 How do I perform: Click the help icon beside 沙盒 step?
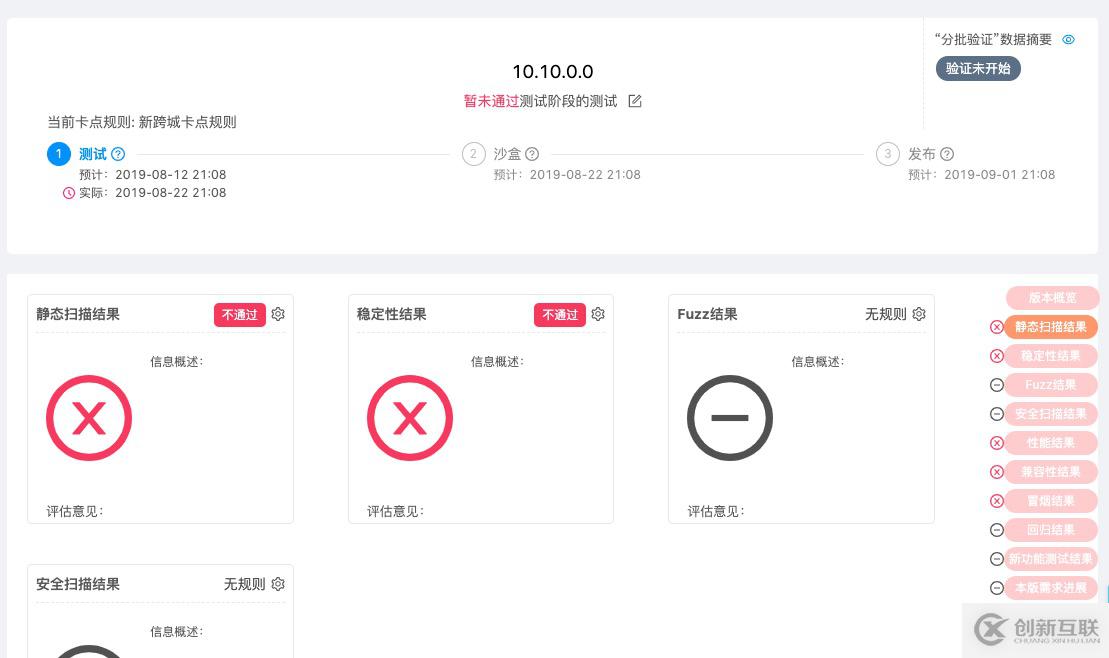tap(532, 154)
